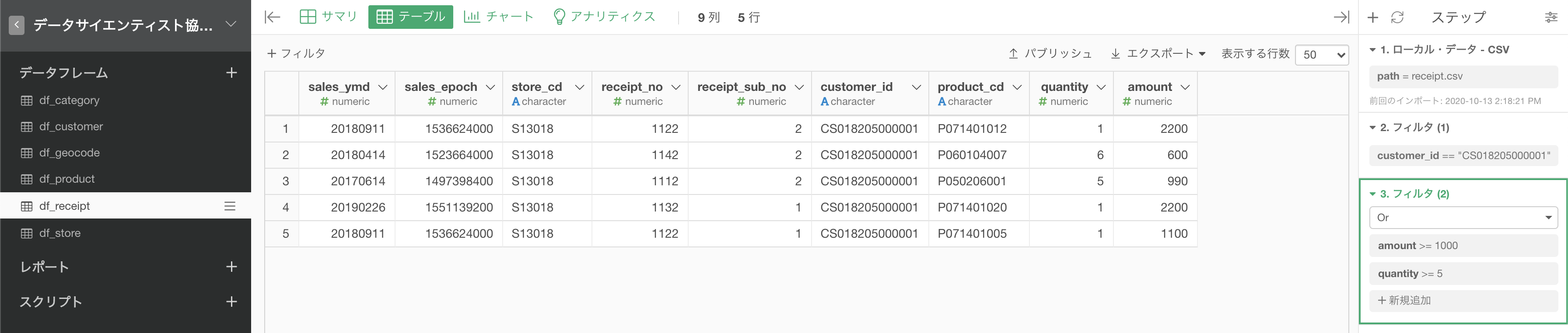
Task: Add a new step with plus icon
Action: (x=1372, y=17)
